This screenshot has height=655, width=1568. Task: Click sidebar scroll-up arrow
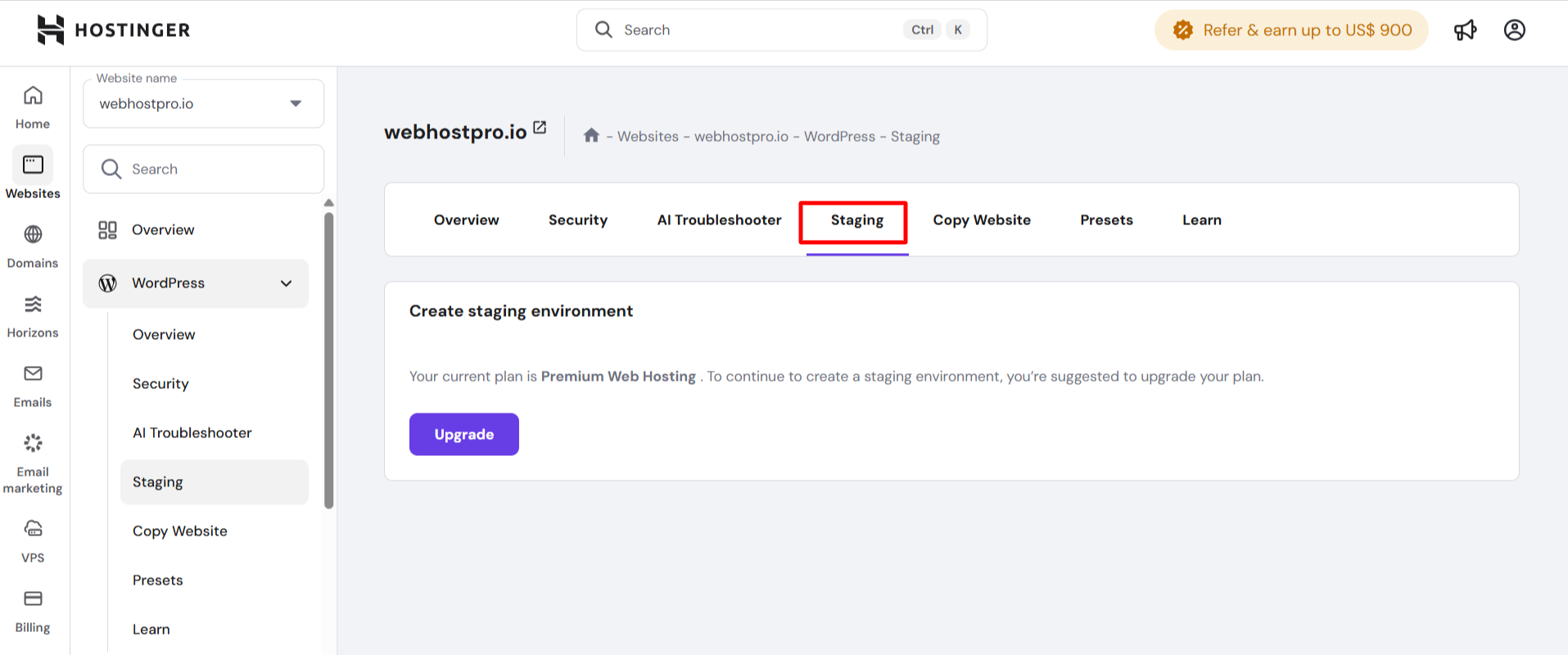click(328, 202)
